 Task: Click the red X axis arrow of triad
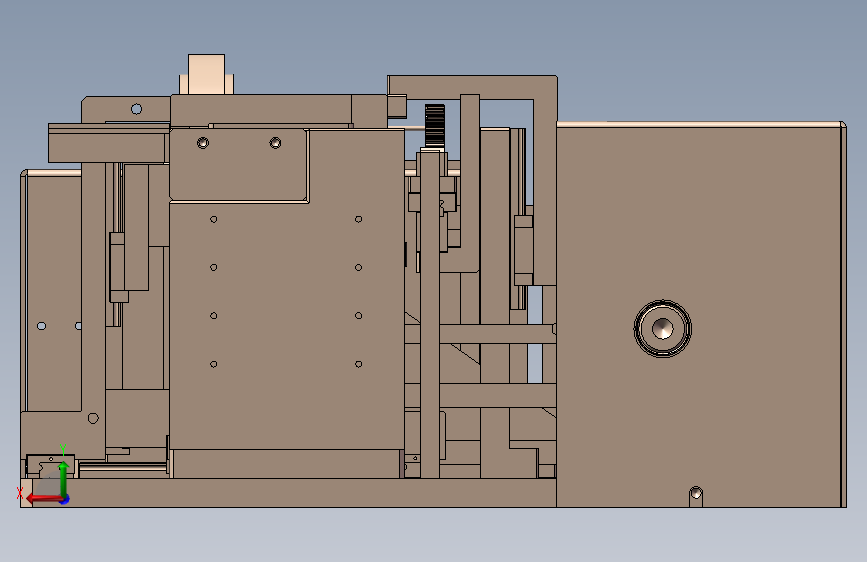[x=43, y=499]
